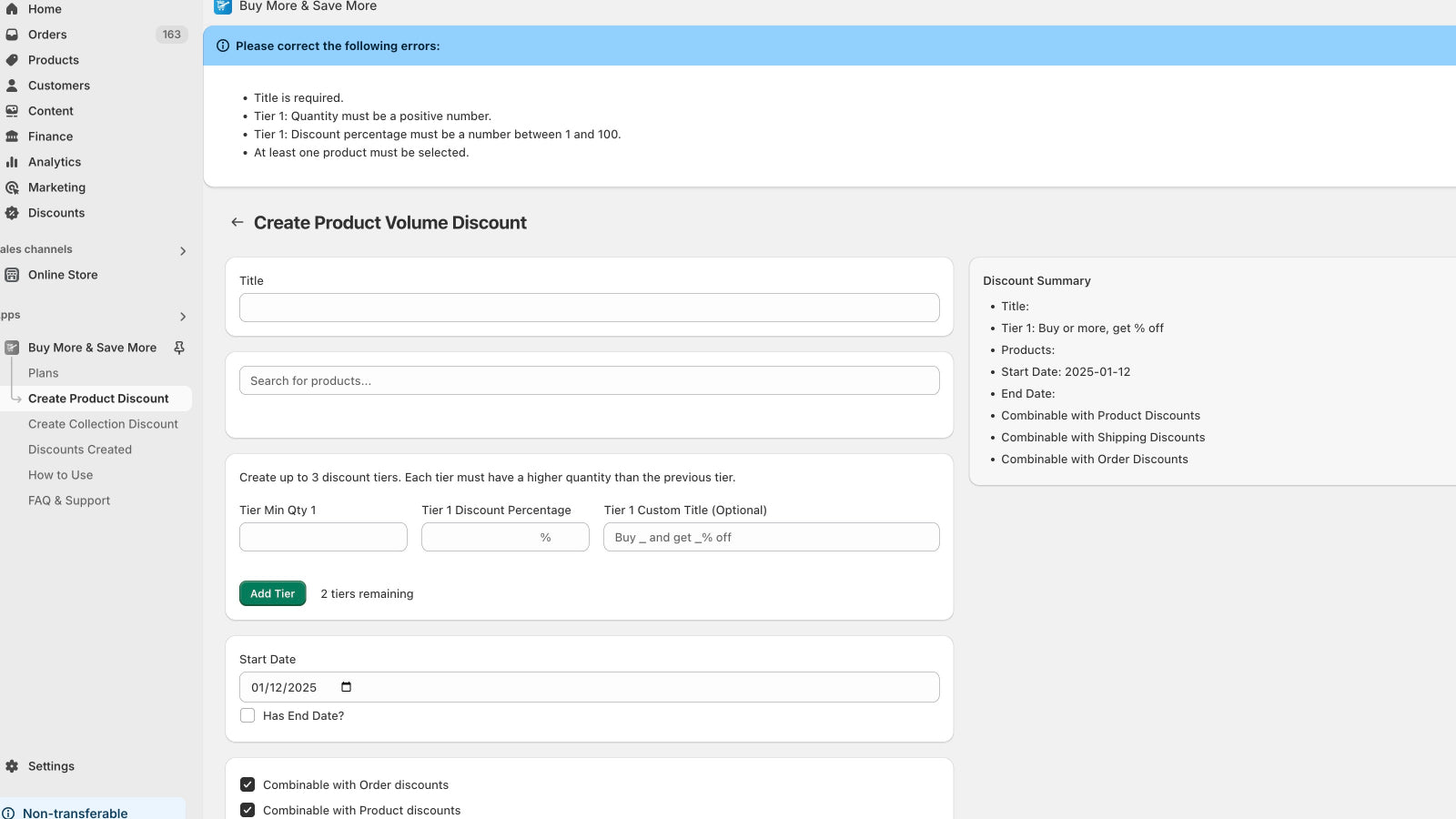Click the Buy More & Save More app icon in sidebar
1456x819 pixels.
coord(12,348)
